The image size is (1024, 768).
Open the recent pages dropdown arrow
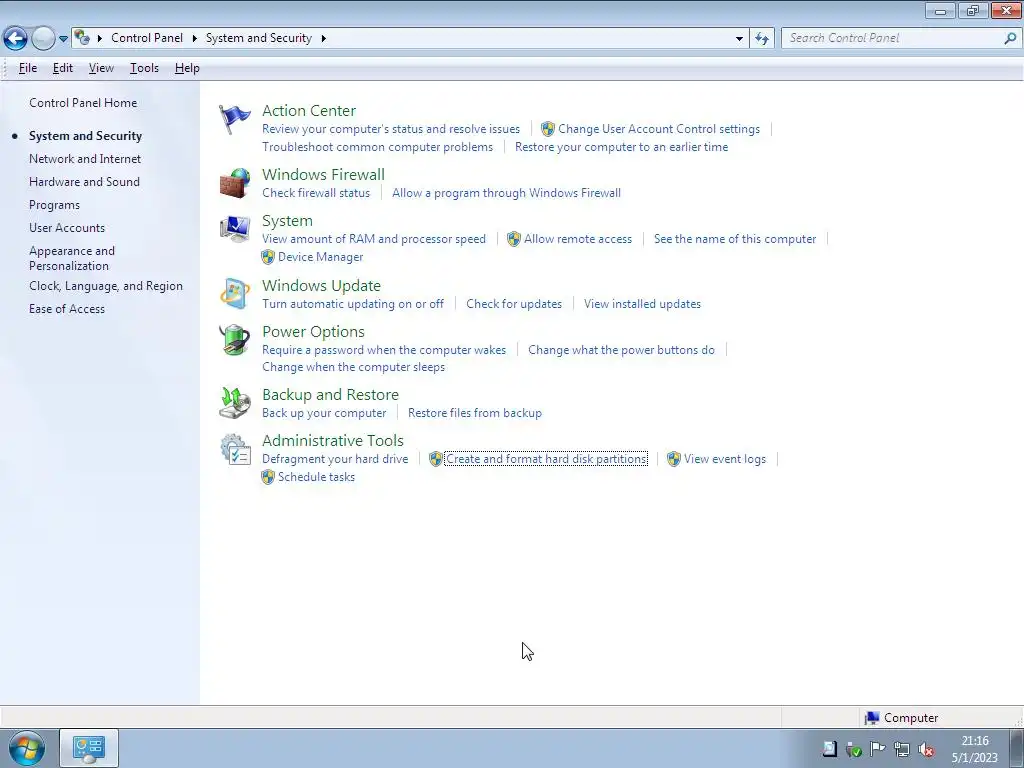[x=63, y=39]
